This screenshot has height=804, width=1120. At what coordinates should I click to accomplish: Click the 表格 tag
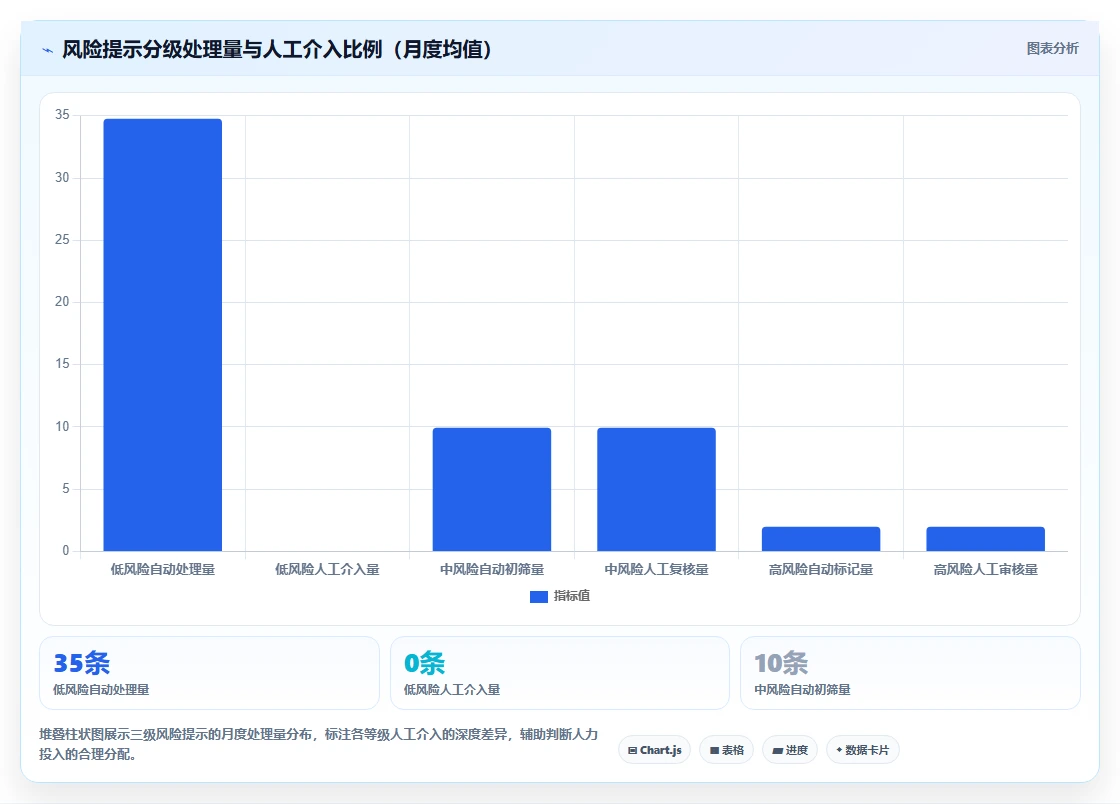tap(726, 750)
